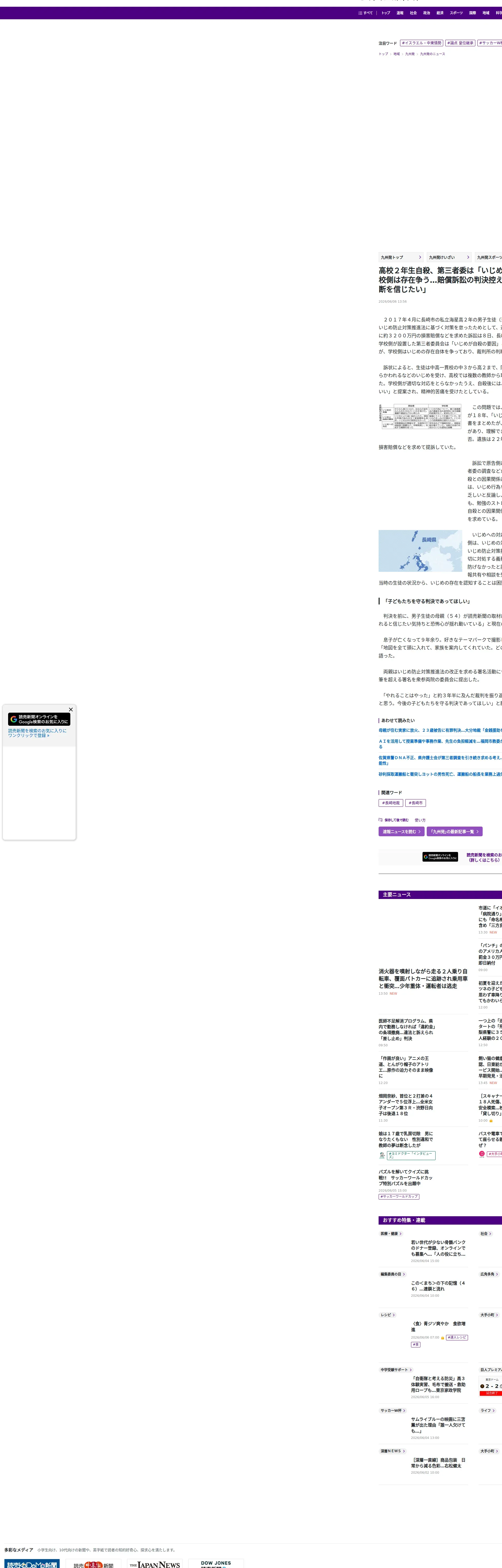Viewport: 502px width, 1568px height.
Task: Click 「九州発」の最新記事一覧 button
Action: (x=454, y=832)
